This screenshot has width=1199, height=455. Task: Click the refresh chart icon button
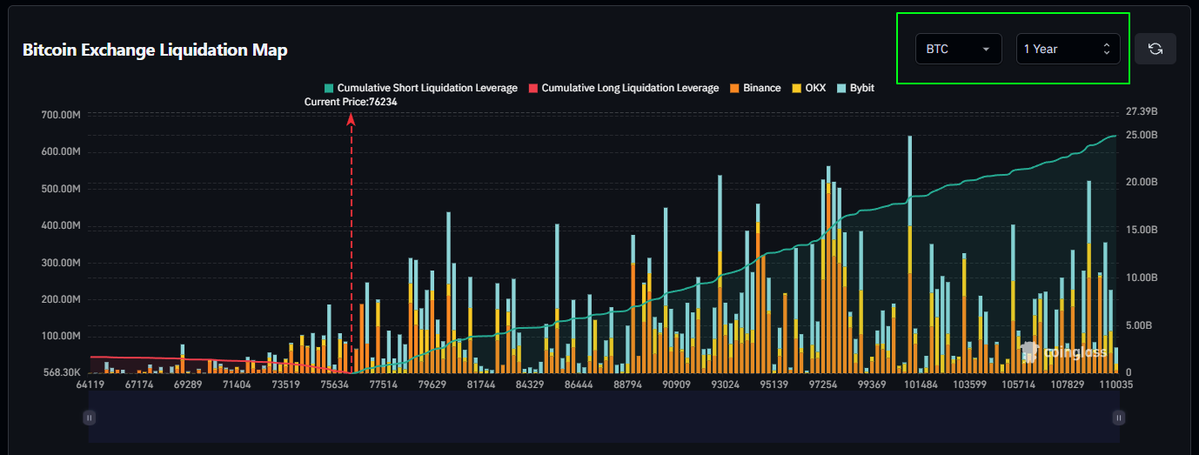point(1155,49)
